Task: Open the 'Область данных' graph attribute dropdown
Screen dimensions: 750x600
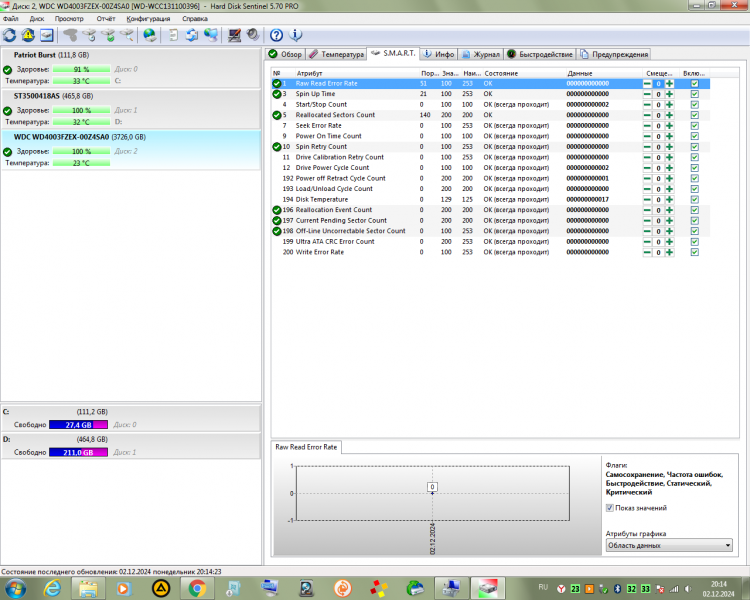Action: pos(669,545)
